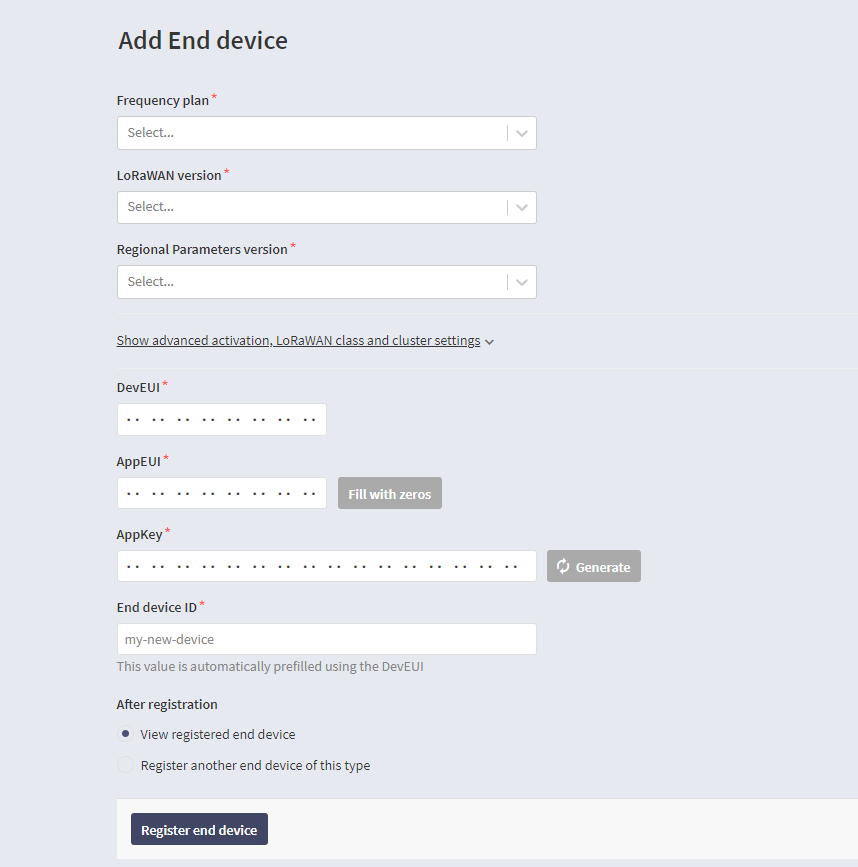Click the chevron beside the advanced settings link
Screen dimensions: 858x867
coord(489,340)
